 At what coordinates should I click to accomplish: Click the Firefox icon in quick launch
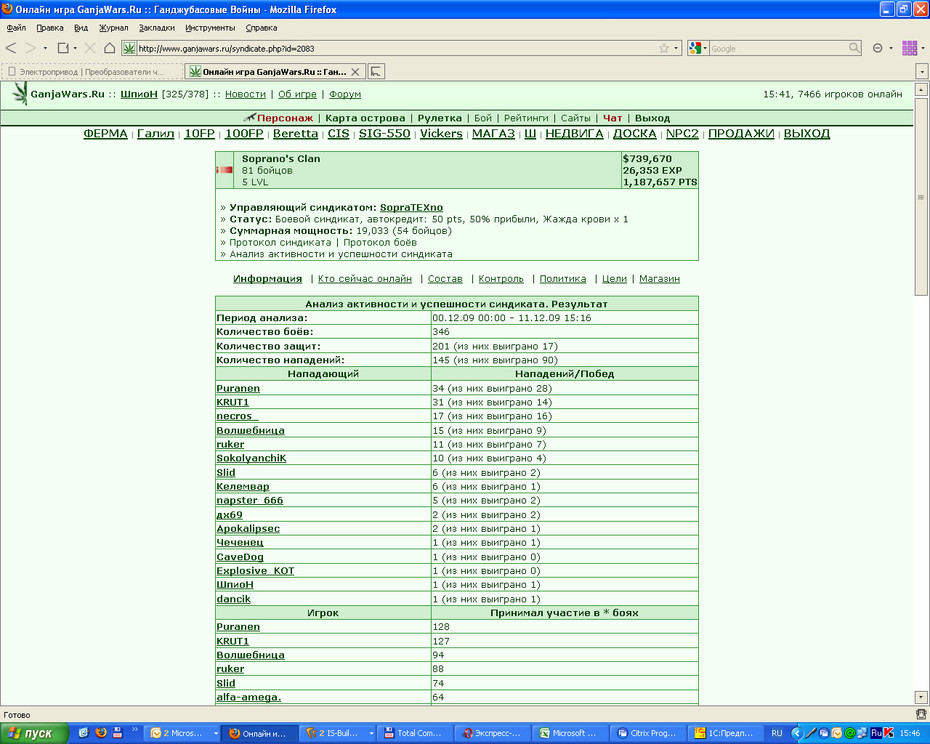click(101, 733)
